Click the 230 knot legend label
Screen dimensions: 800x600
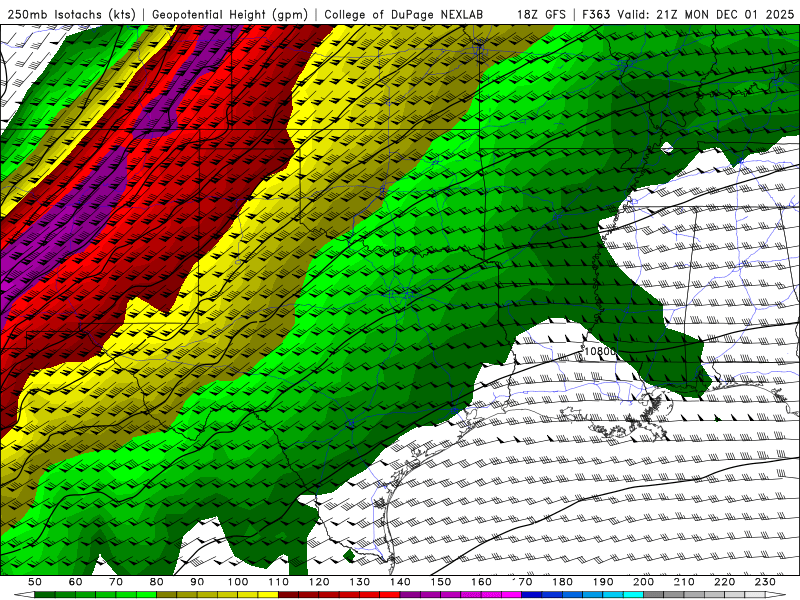click(765, 582)
